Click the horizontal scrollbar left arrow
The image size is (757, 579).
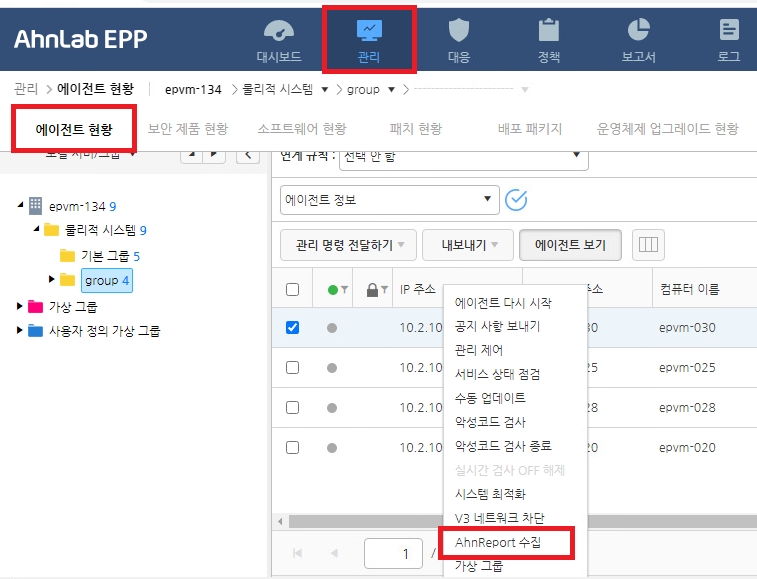pos(280,522)
